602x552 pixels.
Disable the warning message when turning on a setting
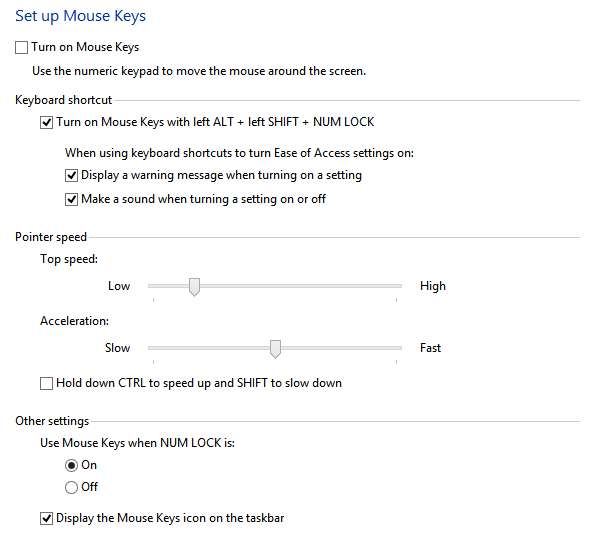[x=71, y=175]
